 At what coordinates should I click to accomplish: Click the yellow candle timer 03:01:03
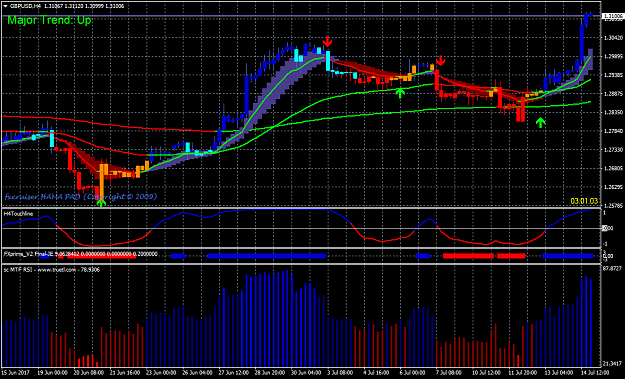(x=584, y=201)
